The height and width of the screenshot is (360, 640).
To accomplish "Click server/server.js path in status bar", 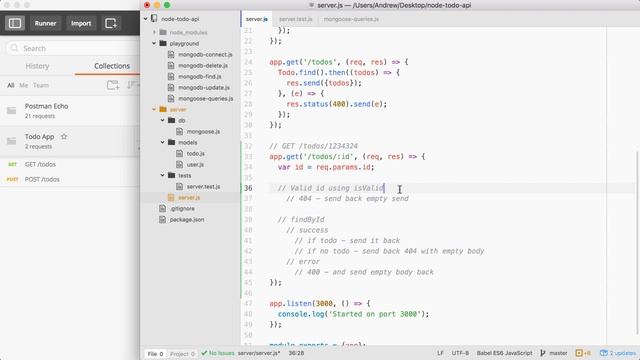I will tap(259, 353).
